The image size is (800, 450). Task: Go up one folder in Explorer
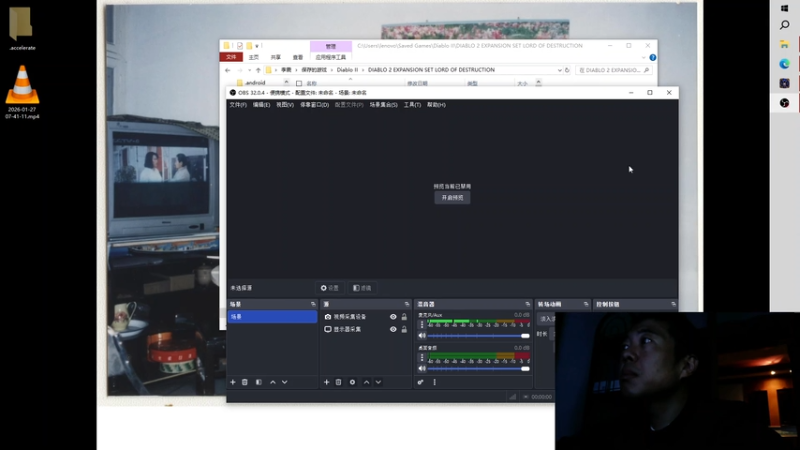tap(258, 70)
